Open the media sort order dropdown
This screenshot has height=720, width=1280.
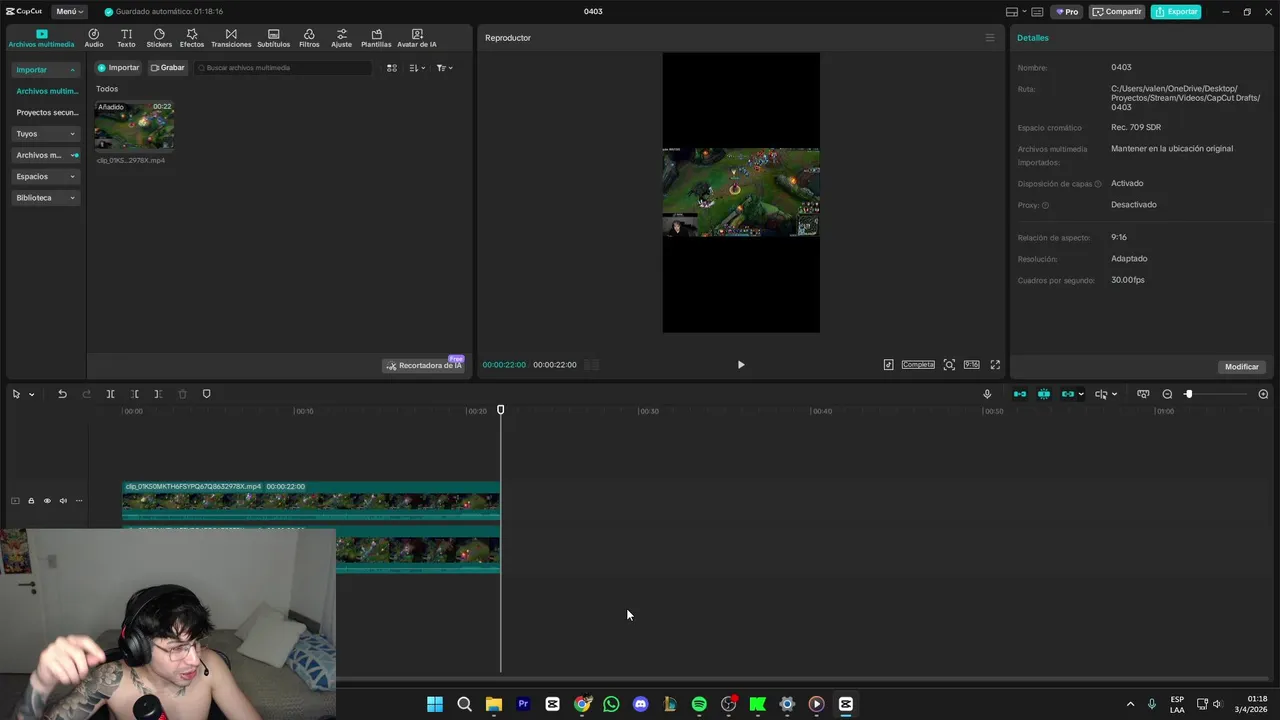418,68
